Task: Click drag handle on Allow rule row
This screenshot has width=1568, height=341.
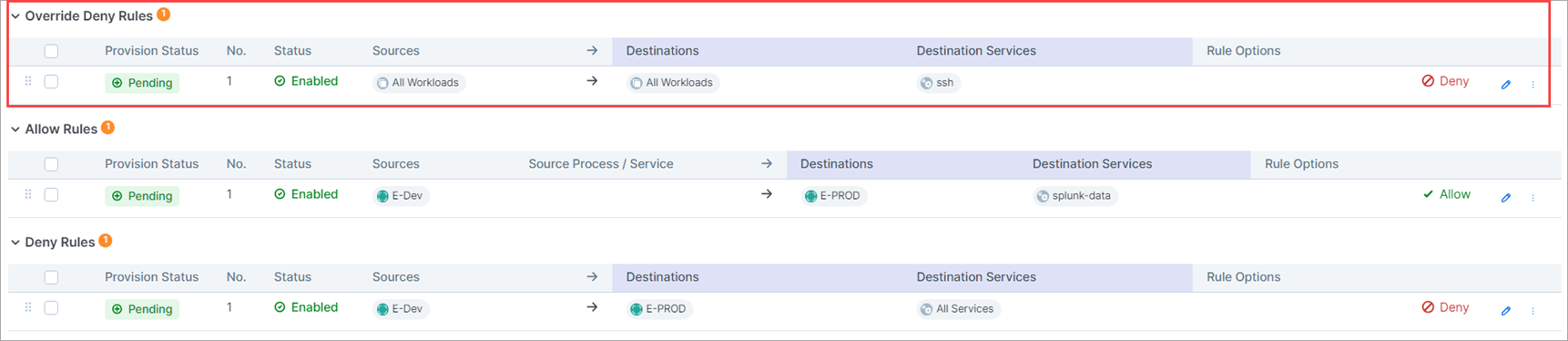Action: click(x=28, y=194)
